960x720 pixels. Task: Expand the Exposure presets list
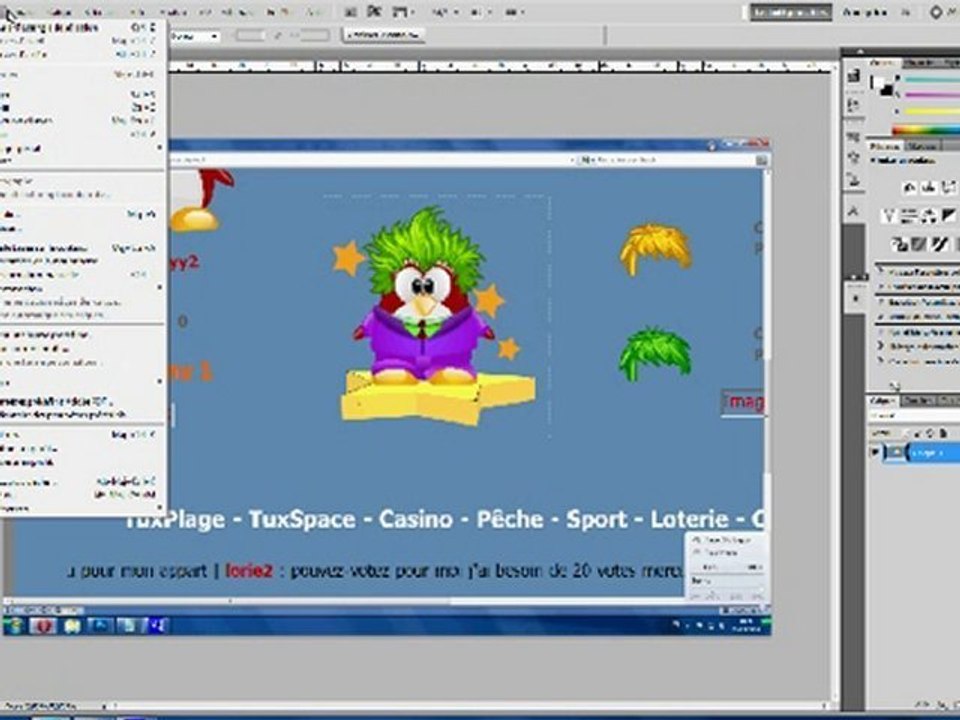881,302
